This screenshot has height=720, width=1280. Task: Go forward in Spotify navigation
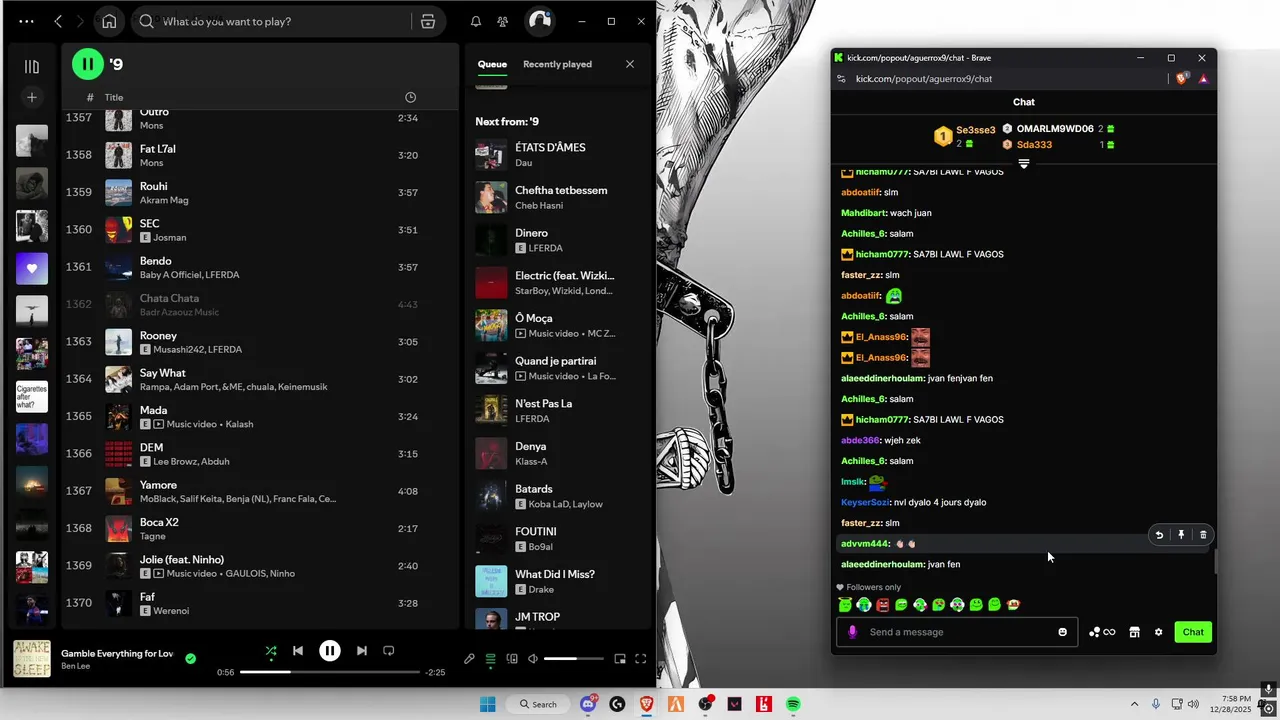(x=79, y=21)
